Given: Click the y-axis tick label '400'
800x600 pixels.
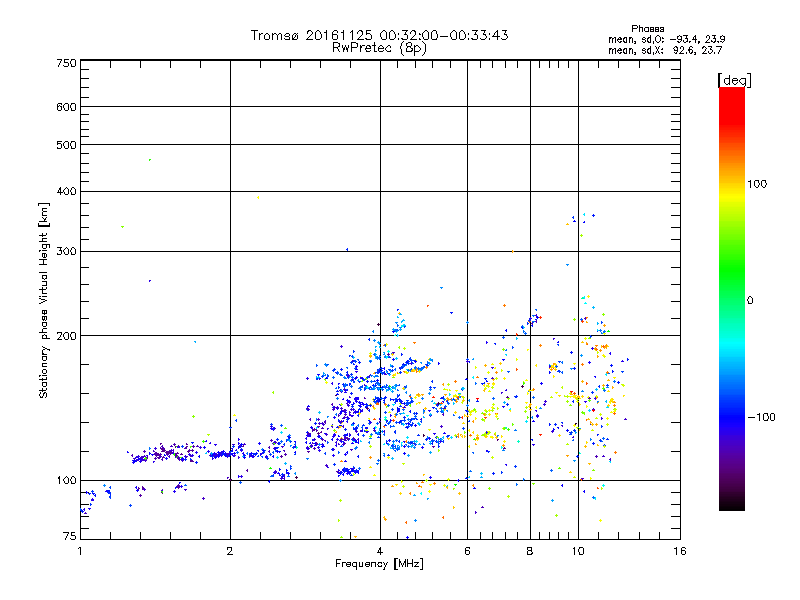Looking at the screenshot, I should pos(66,191).
